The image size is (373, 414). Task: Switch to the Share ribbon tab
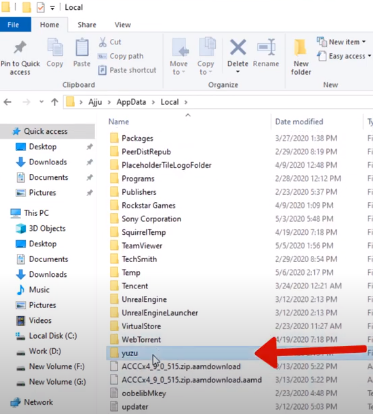point(87,25)
